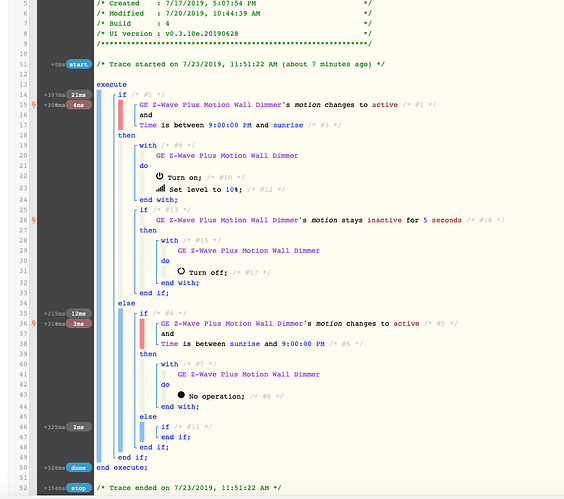The width and height of the screenshot is (564, 499).
Task: Click the blue done trace badge
Action: pos(79,468)
